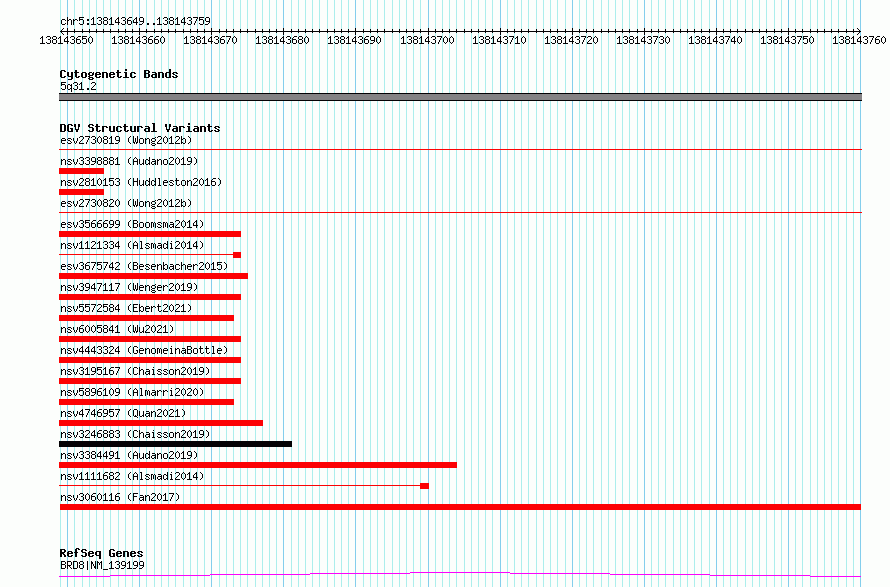
Task: Open variant nsv4443324 (GenomeinaBottle) label
Action: pyautogui.click(x=144, y=350)
